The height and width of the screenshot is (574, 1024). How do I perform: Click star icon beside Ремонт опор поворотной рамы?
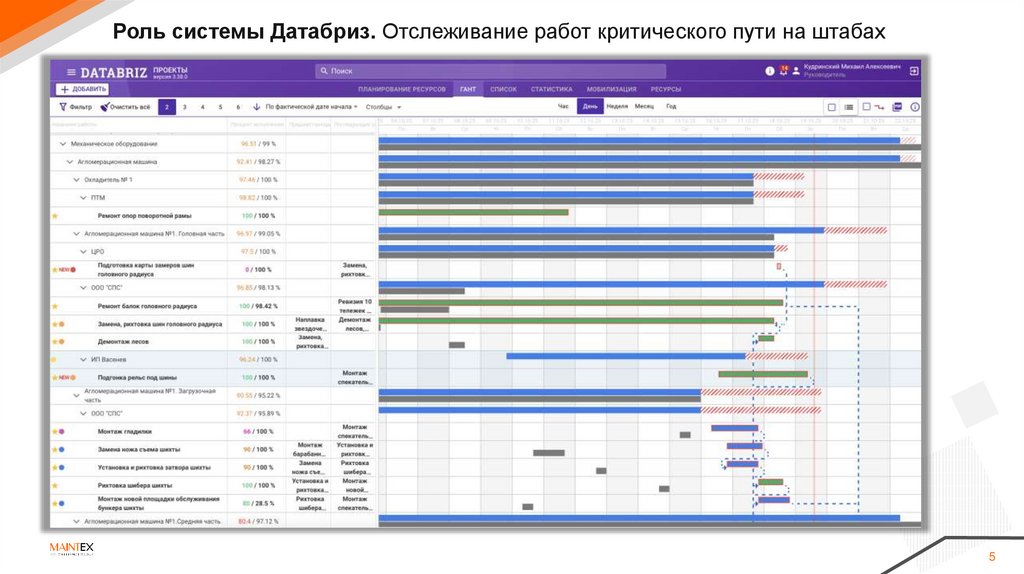click(x=55, y=215)
